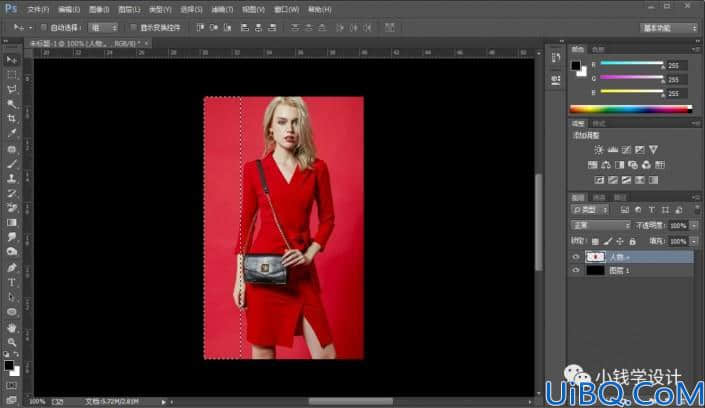Add a Curves adjustment layer
The width and height of the screenshot is (705, 408).
626,150
